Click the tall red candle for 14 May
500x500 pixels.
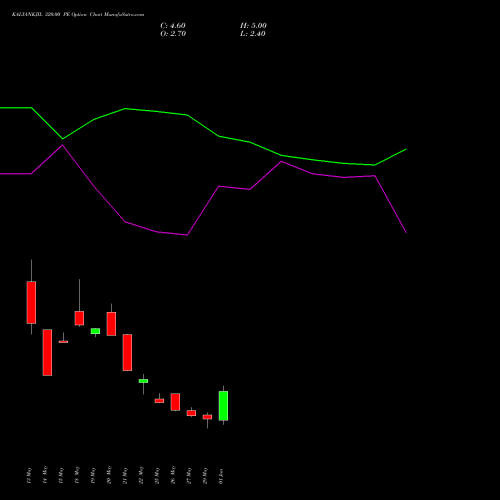(x=47, y=353)
